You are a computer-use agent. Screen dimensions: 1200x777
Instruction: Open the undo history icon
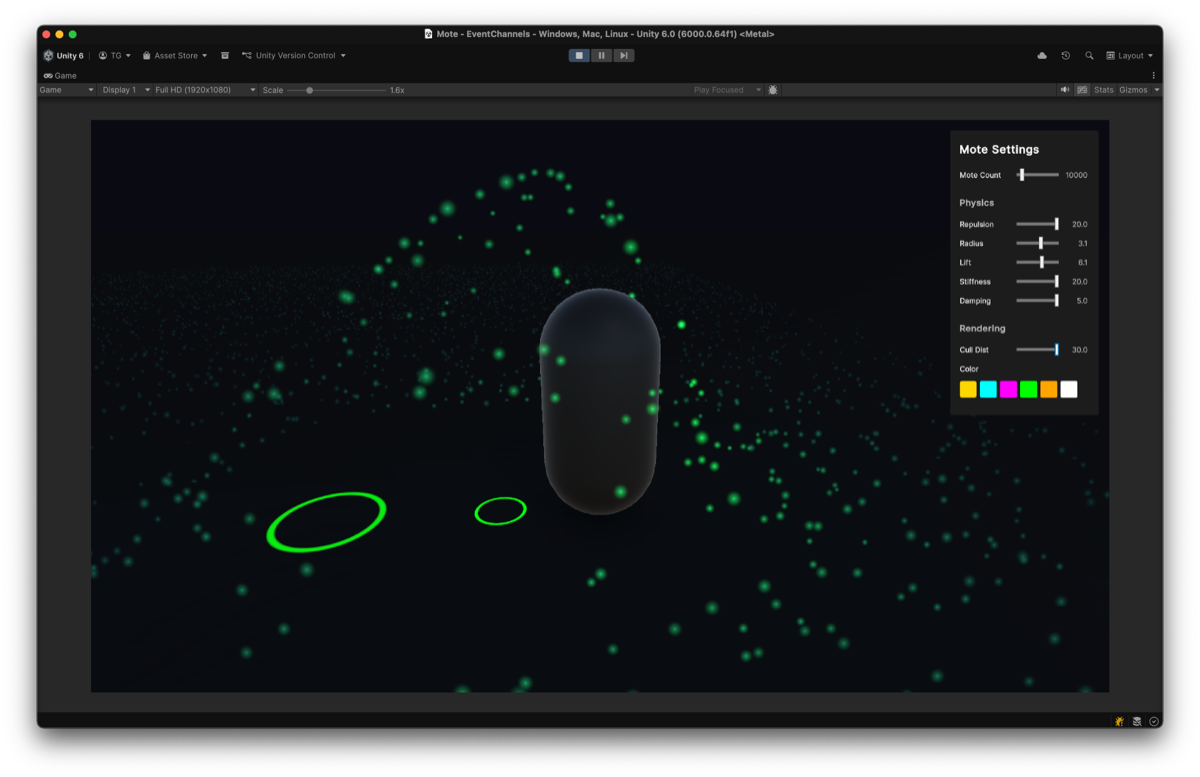(1065, 56)
